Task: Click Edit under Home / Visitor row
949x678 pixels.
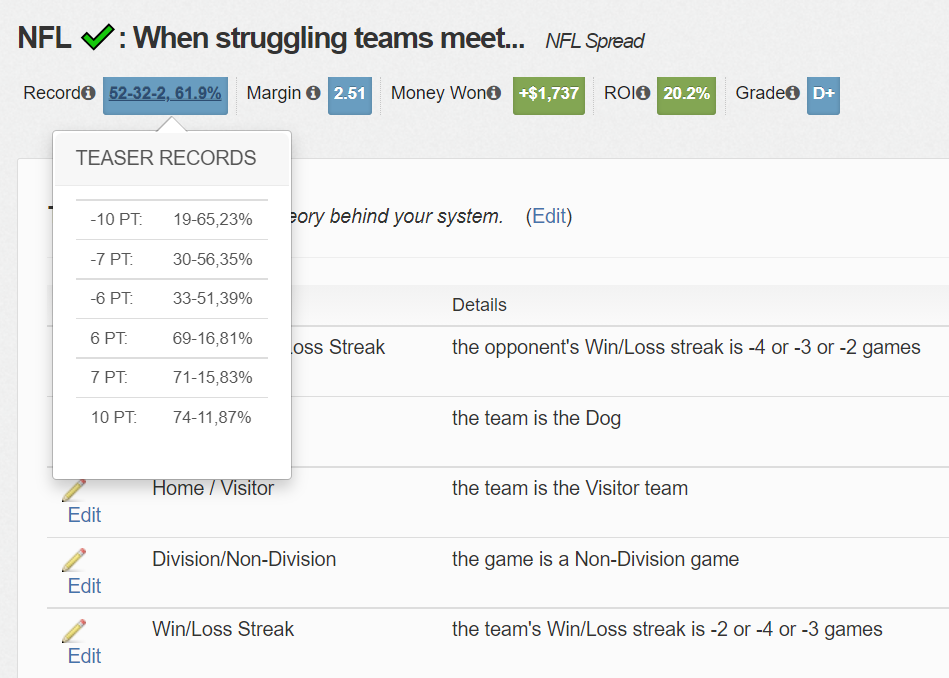Action: pyautogui.click(x=84, y=515)
